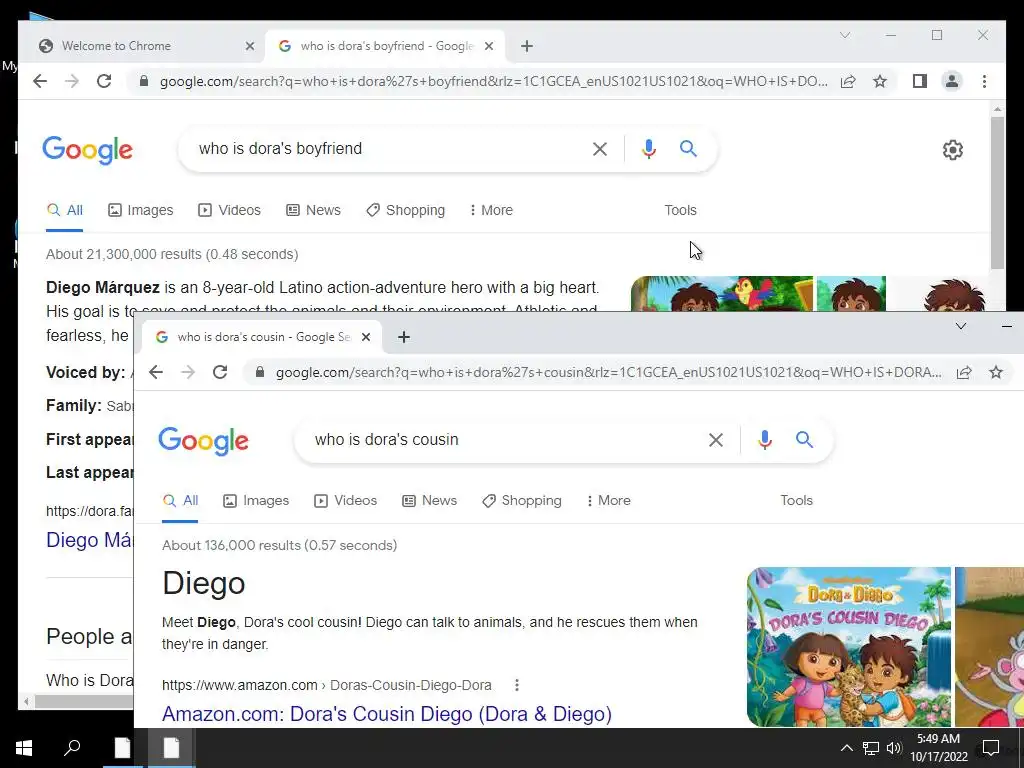Add new tab in cousin search window

[404, 337]
